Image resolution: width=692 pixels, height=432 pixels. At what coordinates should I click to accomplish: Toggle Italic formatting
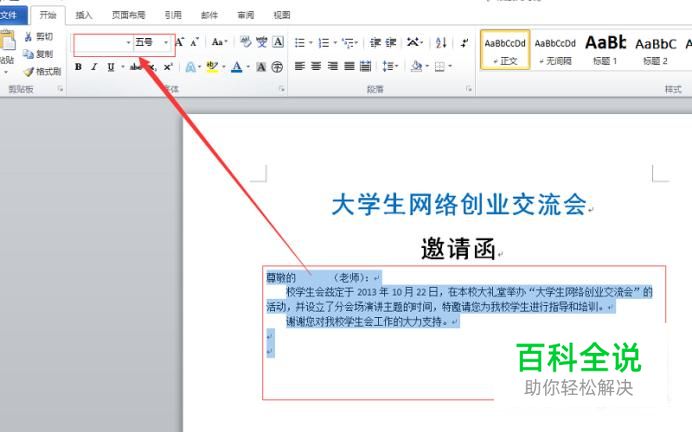(94, 67)
